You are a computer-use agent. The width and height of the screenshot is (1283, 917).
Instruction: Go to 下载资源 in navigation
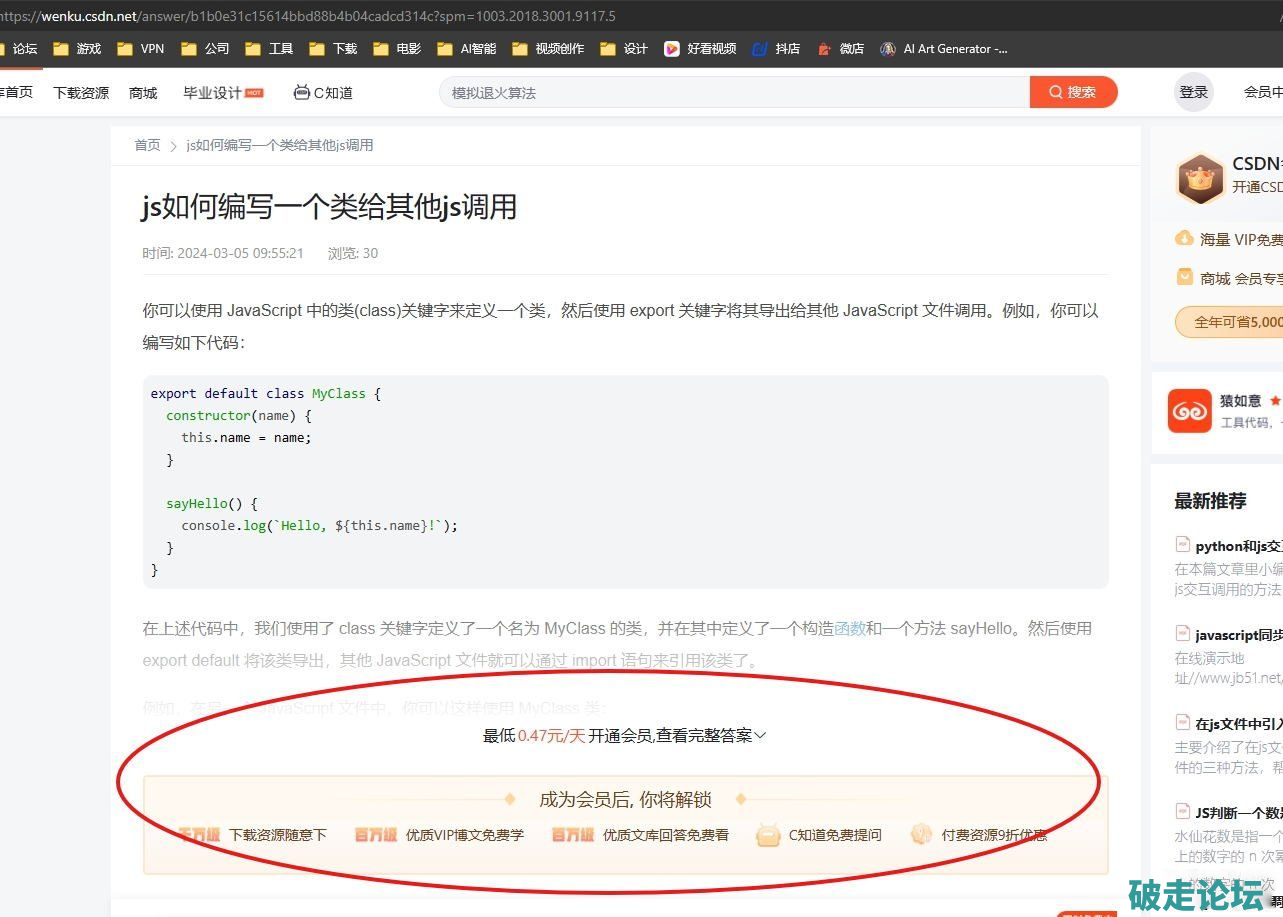pos(81,93)
